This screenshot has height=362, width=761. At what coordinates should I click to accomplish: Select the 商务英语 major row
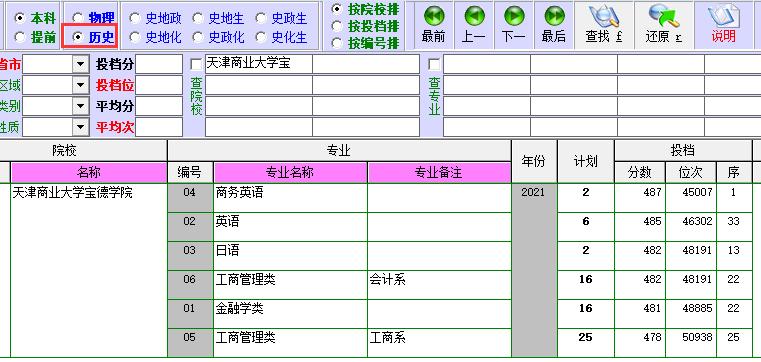click(x=290, y=198)
